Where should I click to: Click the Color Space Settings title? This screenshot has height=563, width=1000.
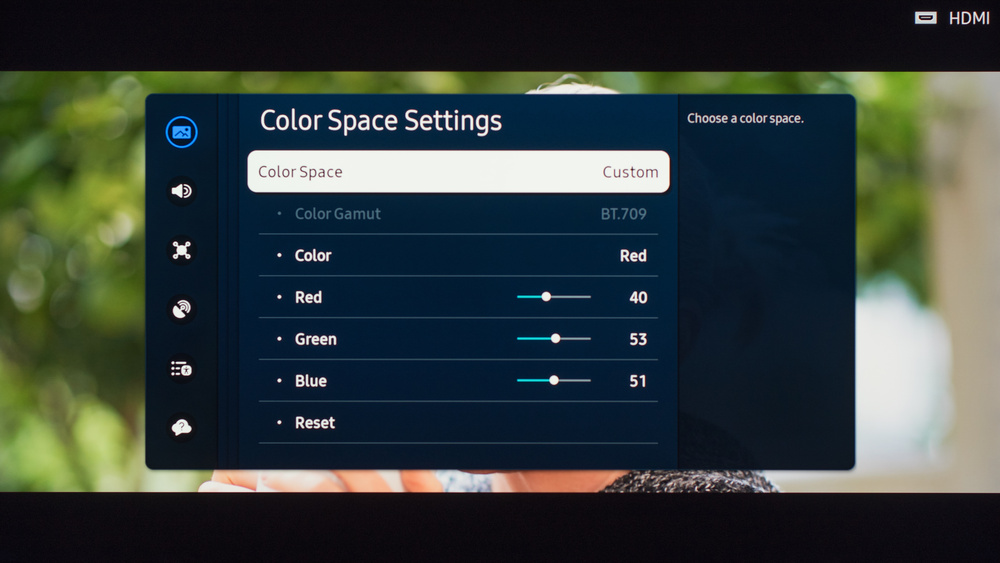[x=381, y=121]
